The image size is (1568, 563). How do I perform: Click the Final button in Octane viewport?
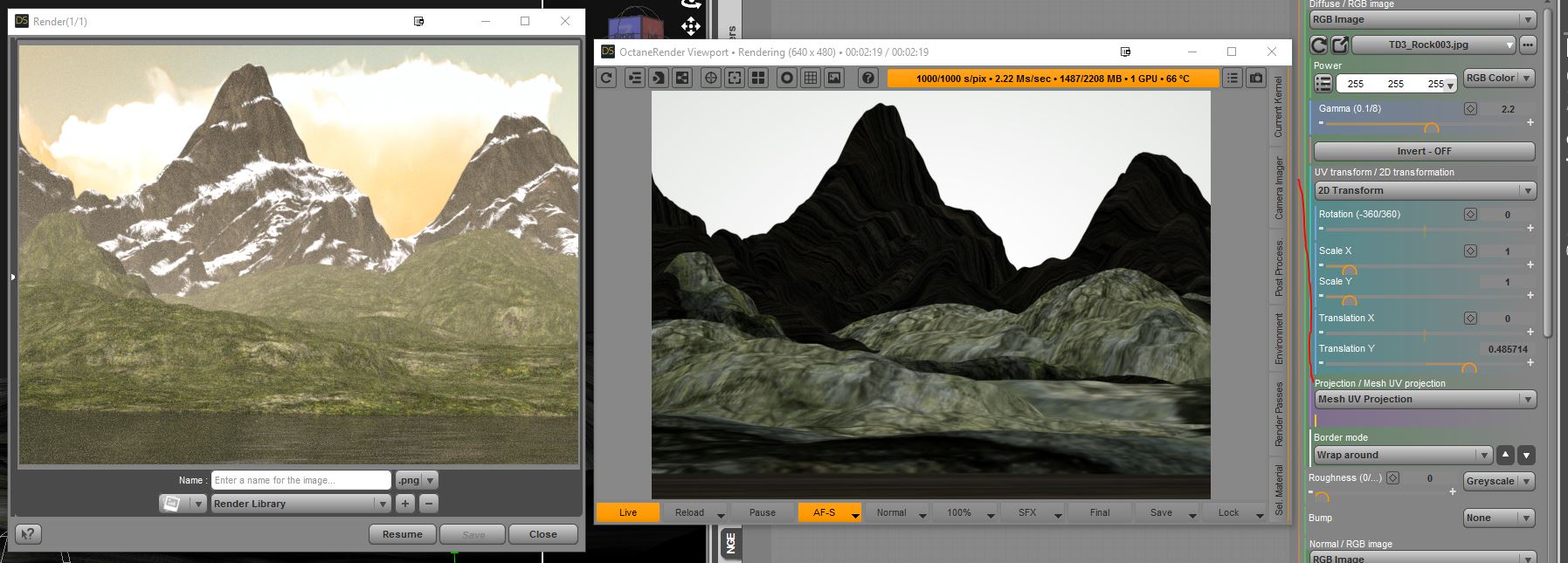click(1100, 512)
